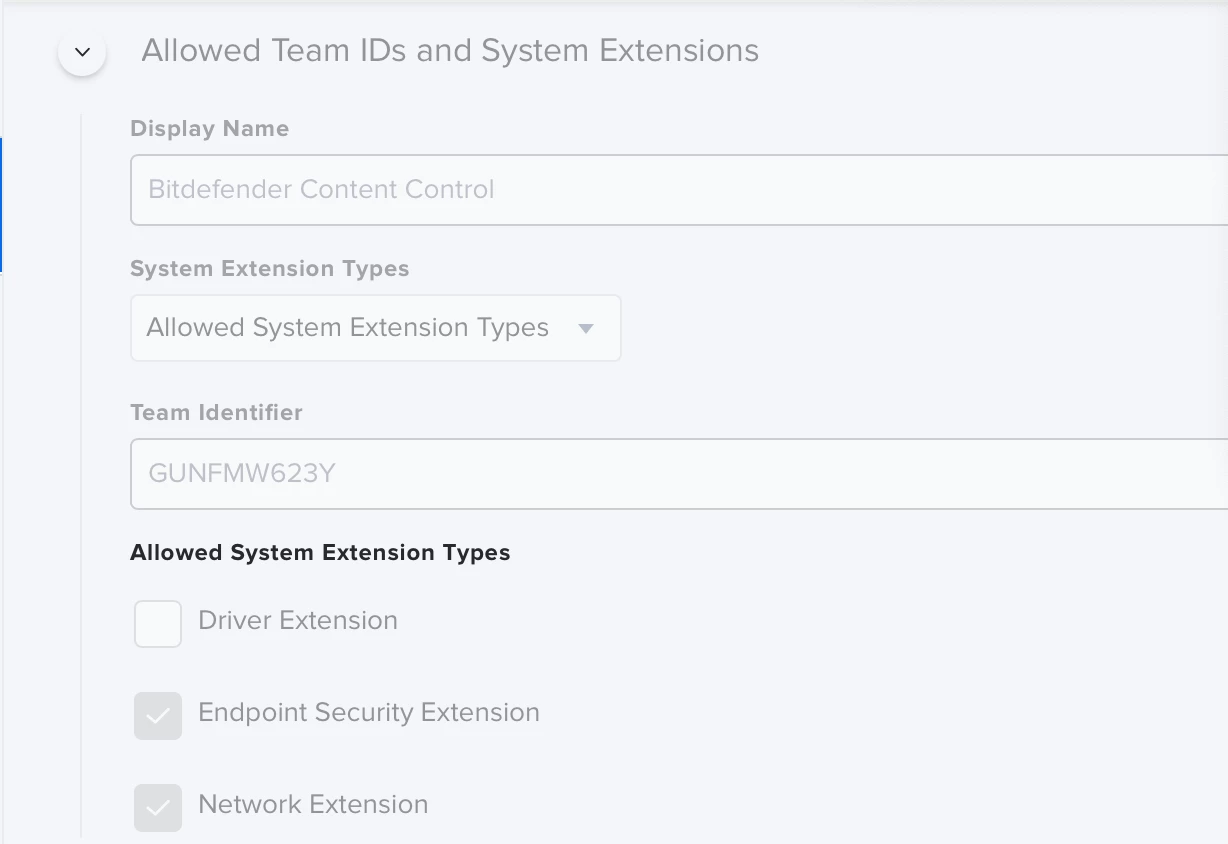Click the Display Name field with Bitdefender Content Control
1228x844 pixels.
678,190
